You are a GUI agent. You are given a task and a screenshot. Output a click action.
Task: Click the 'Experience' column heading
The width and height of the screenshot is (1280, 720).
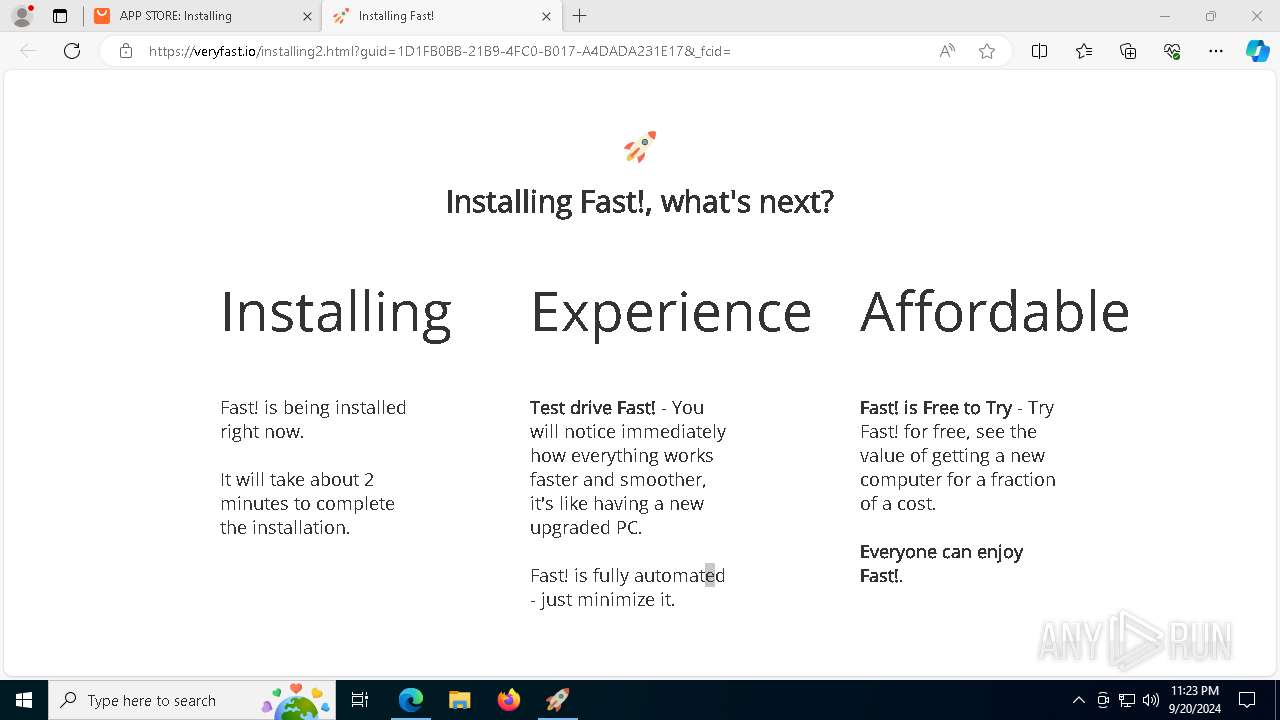click(671, 312)
